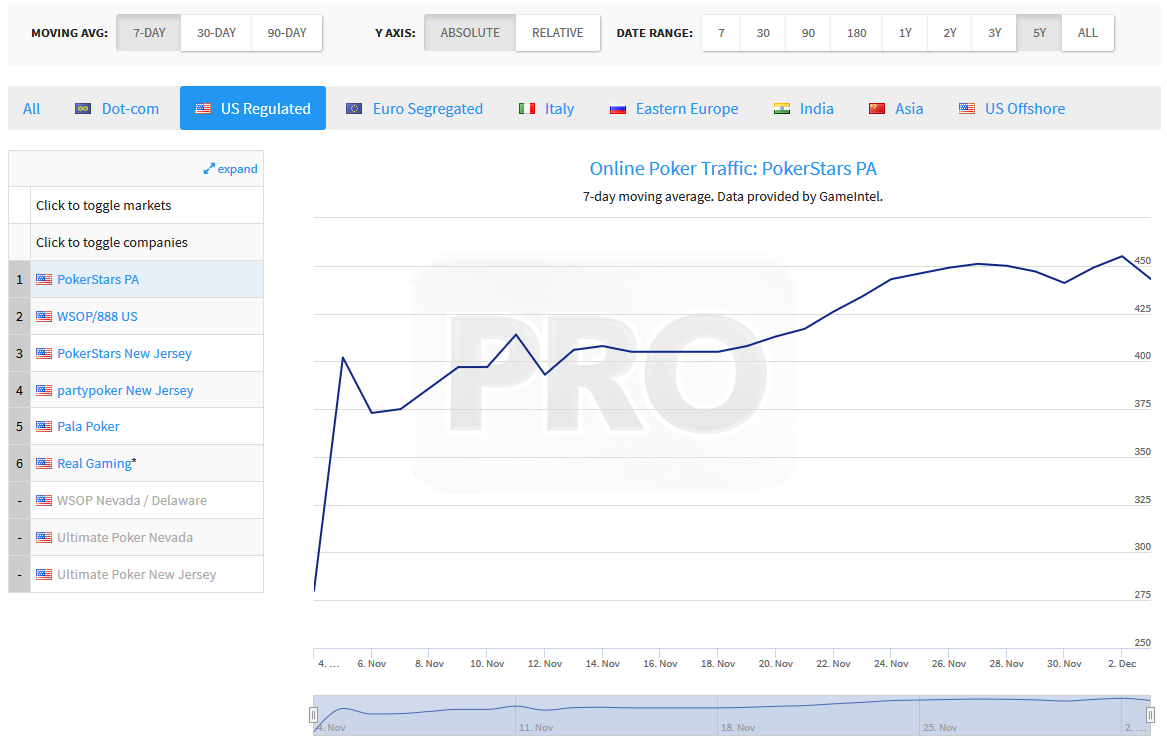Viewport: 1167px width, 751px height.
Task: Open the PokerStars New Jersey link
Action: point(124,354)
